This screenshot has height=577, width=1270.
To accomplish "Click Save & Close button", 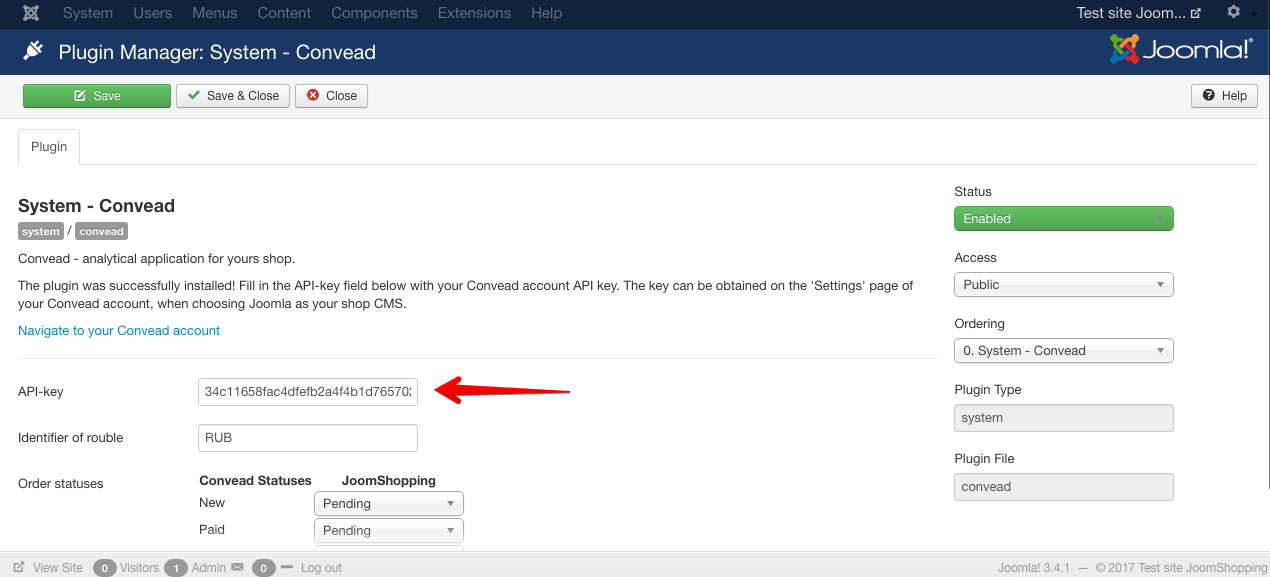I will point(233,96).
